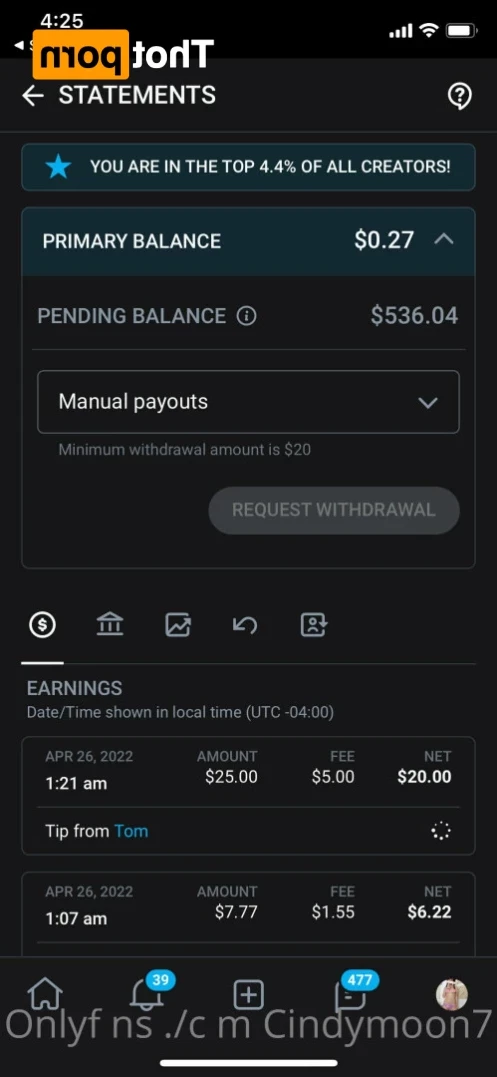The height and width of the screenshot is (1077, 497).
Task: Tap the top 4.4% creators banner
Action: click(x=248, y=167)
